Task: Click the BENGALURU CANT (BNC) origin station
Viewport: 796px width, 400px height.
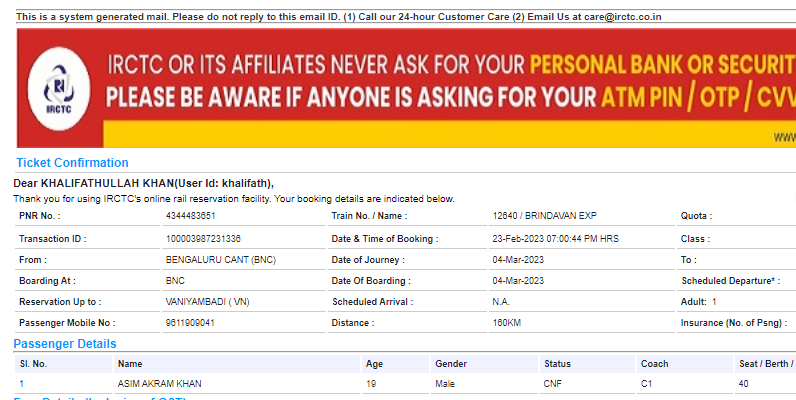Action: click(221, 260)
